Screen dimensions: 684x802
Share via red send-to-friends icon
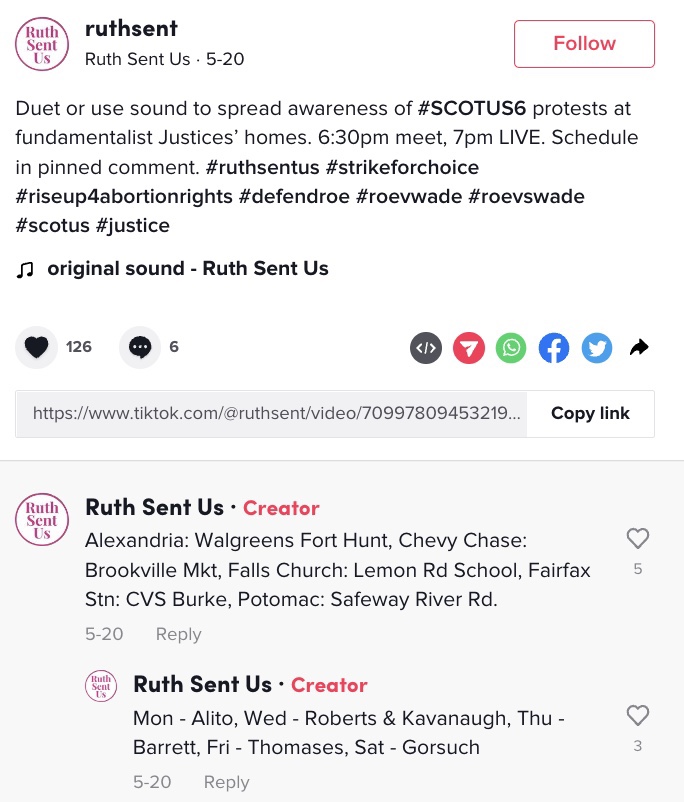pos(469,348)
